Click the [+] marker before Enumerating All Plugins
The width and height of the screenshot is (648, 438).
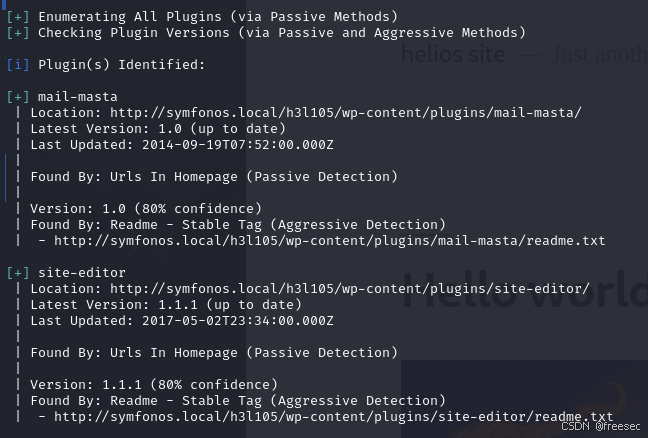coord(18,17)
